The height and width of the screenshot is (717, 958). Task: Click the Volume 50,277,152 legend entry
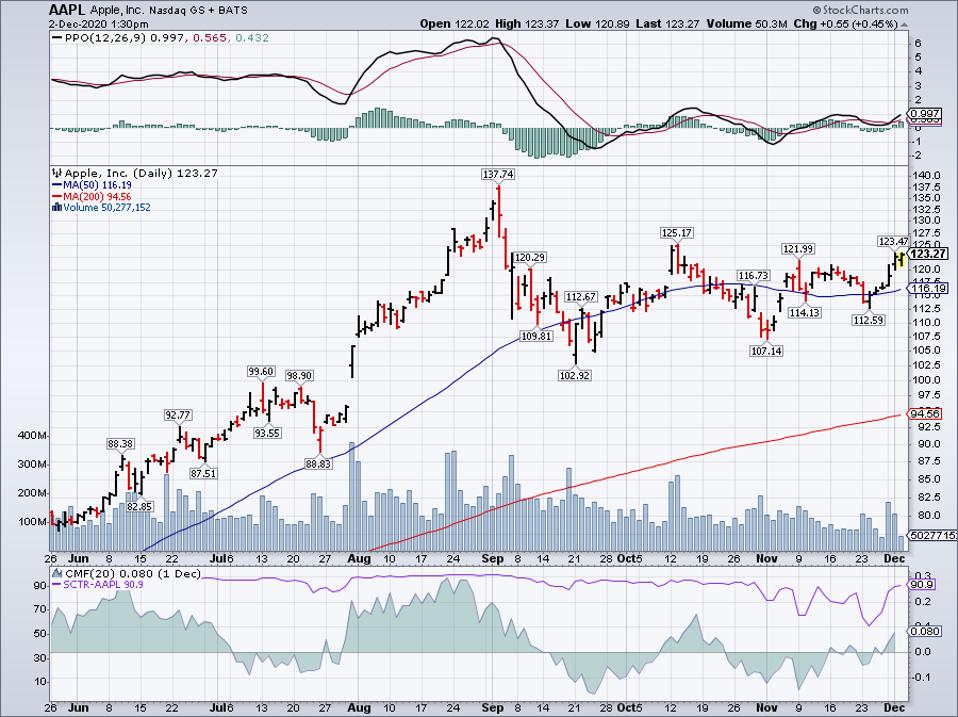pyautogui.click(x=107, y=207)
